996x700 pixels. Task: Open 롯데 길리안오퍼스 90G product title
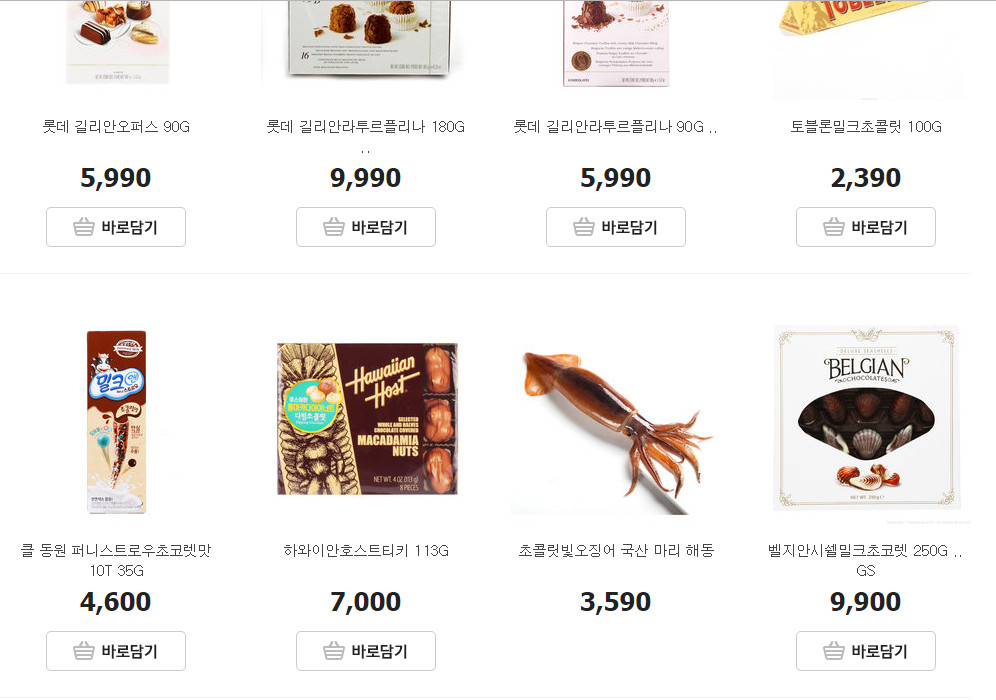point(116,126)
